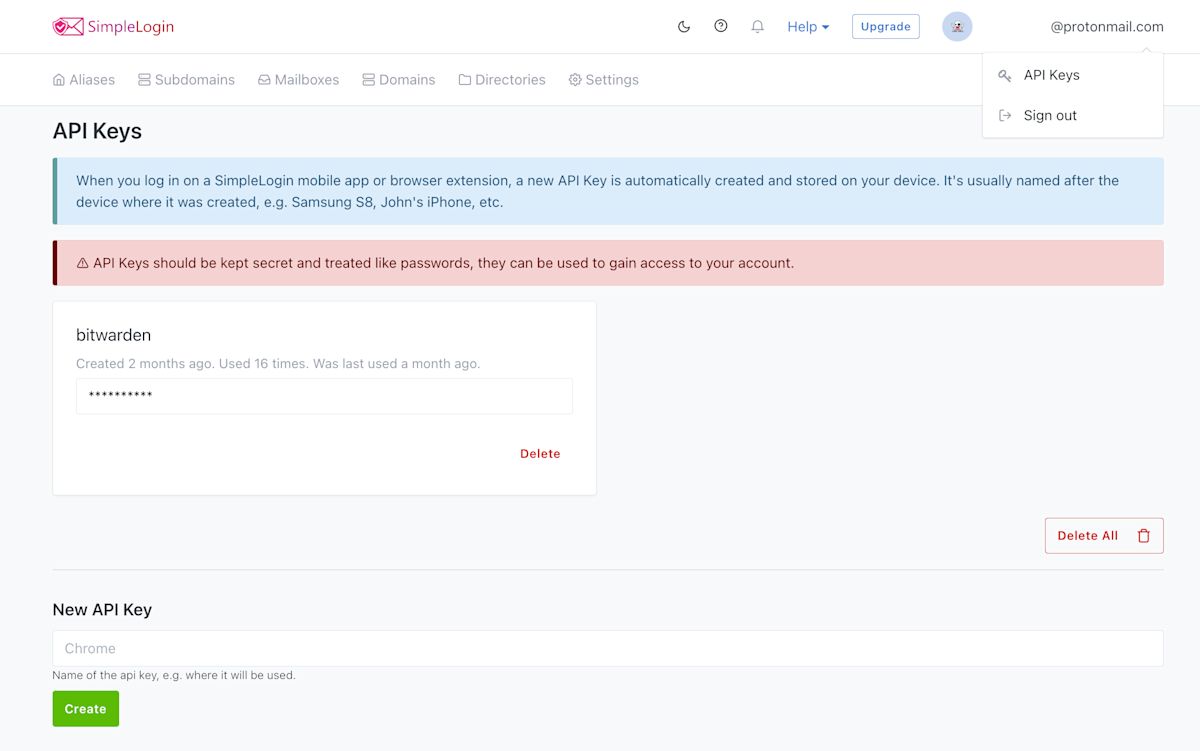Delete the bitwarden API key

540,454
